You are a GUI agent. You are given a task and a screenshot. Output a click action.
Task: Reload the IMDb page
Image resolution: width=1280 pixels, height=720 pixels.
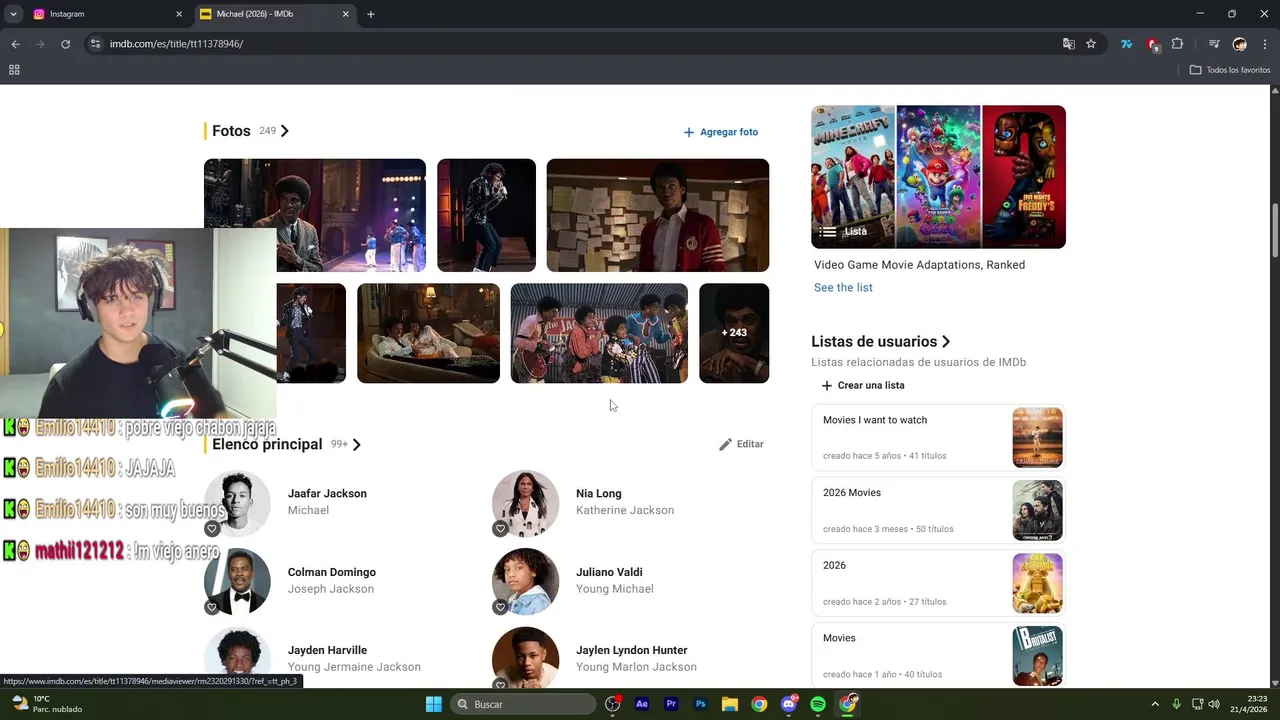click(x=66, y=44)
